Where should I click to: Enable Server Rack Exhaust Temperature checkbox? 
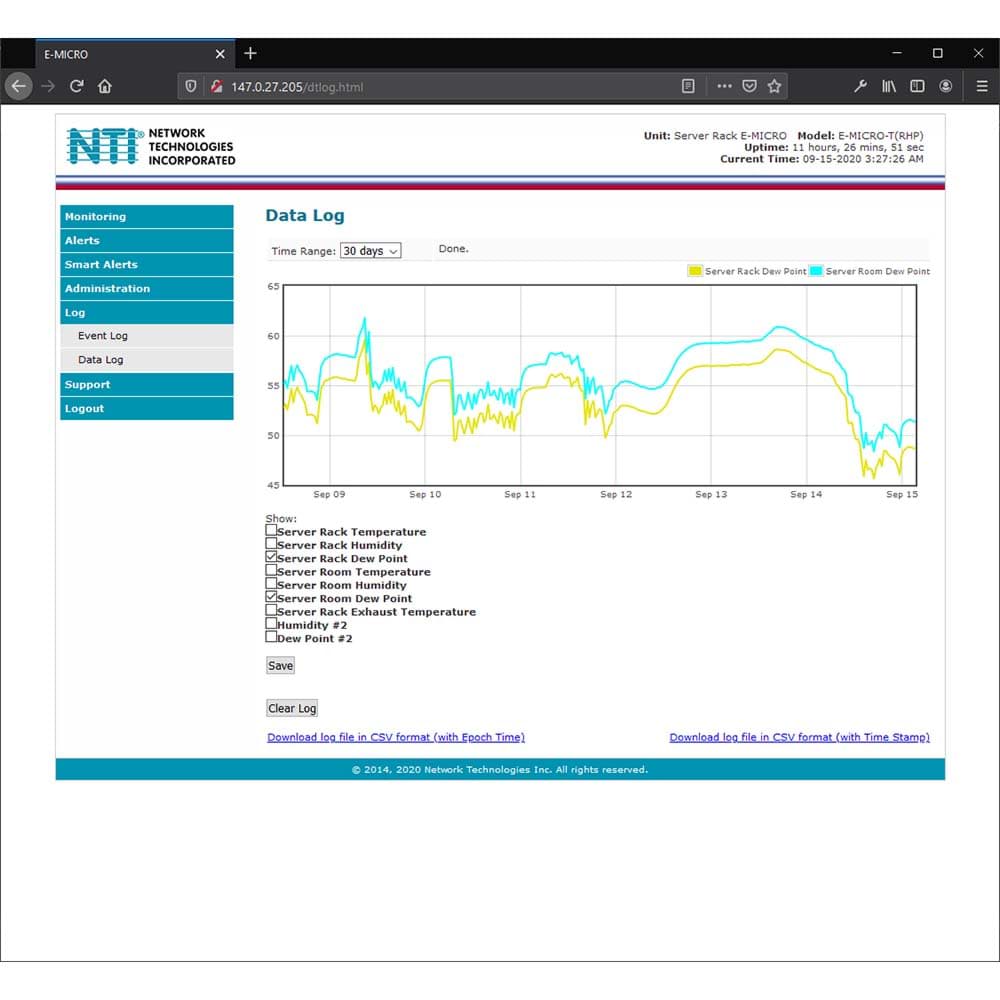tap(271, 610)
